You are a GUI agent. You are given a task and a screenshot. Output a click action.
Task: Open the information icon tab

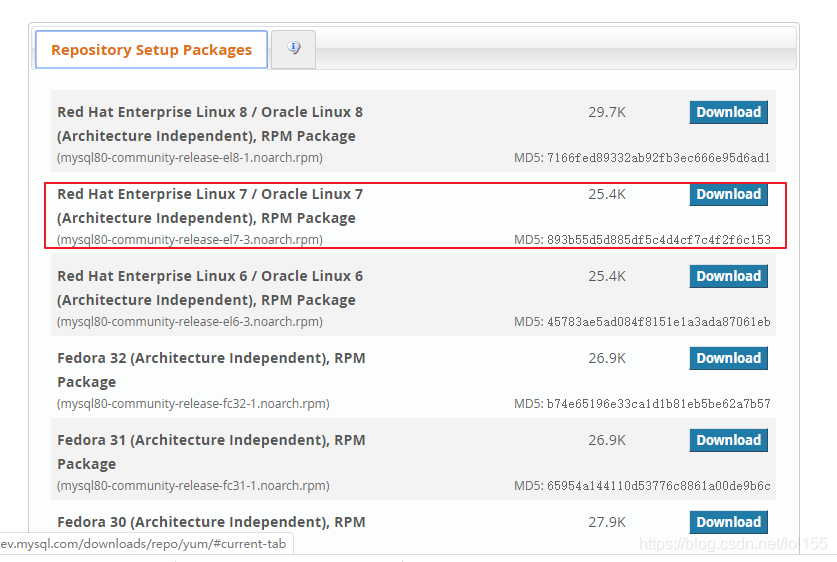click(294, 50)
